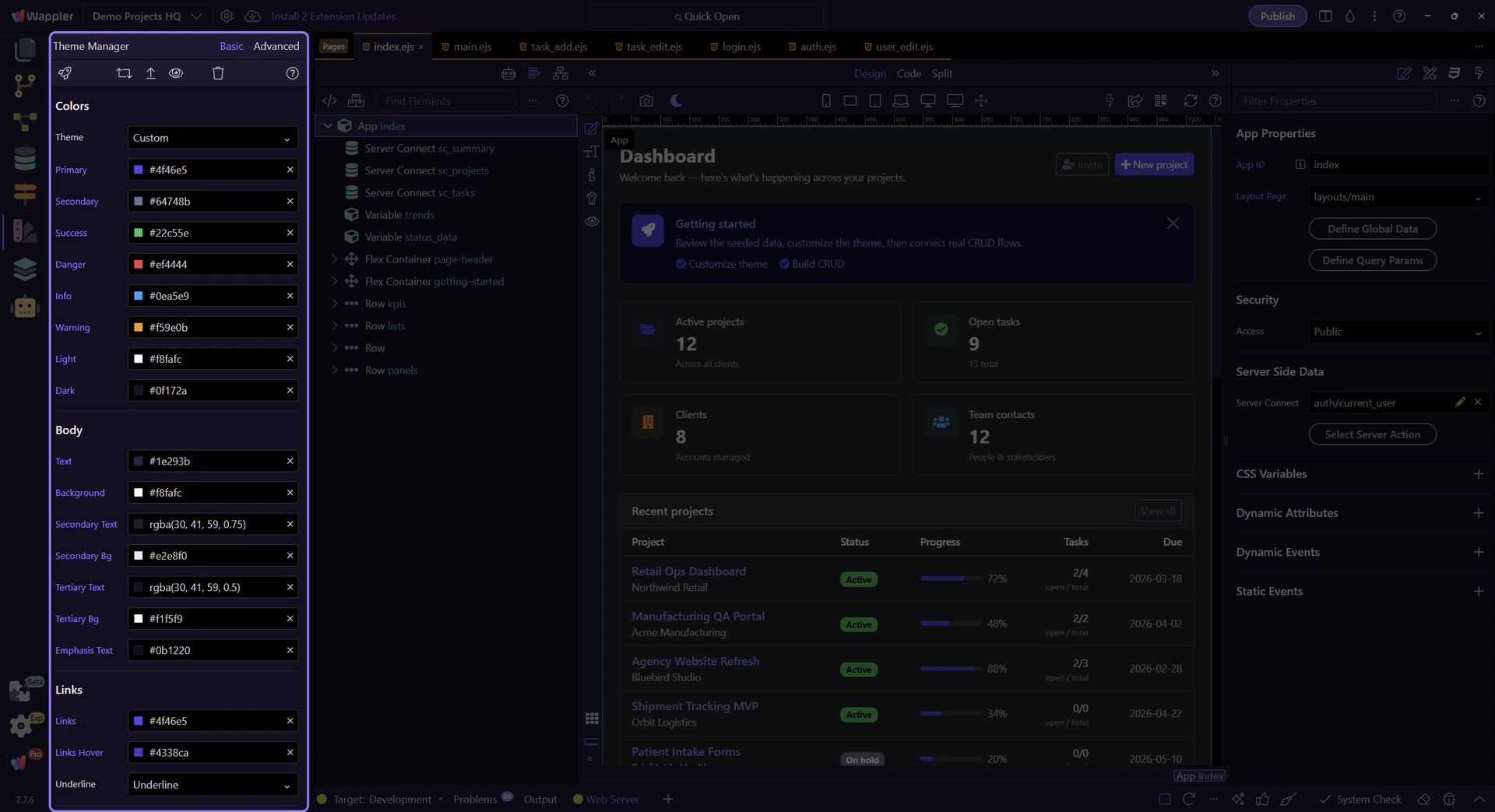1495x812 pixels.
Task: Open the Theme dropdown set to Custom
Action: tap(212, 138)
